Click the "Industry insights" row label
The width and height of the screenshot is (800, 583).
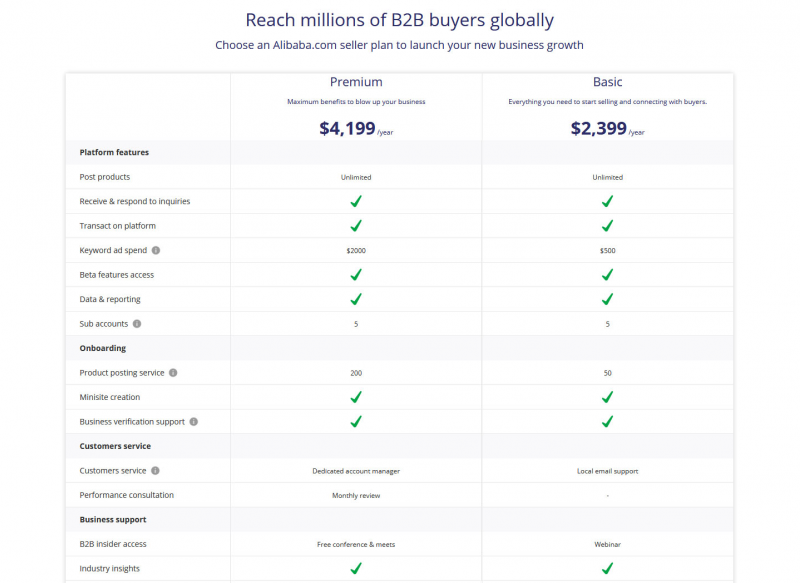tap(110, 569)
